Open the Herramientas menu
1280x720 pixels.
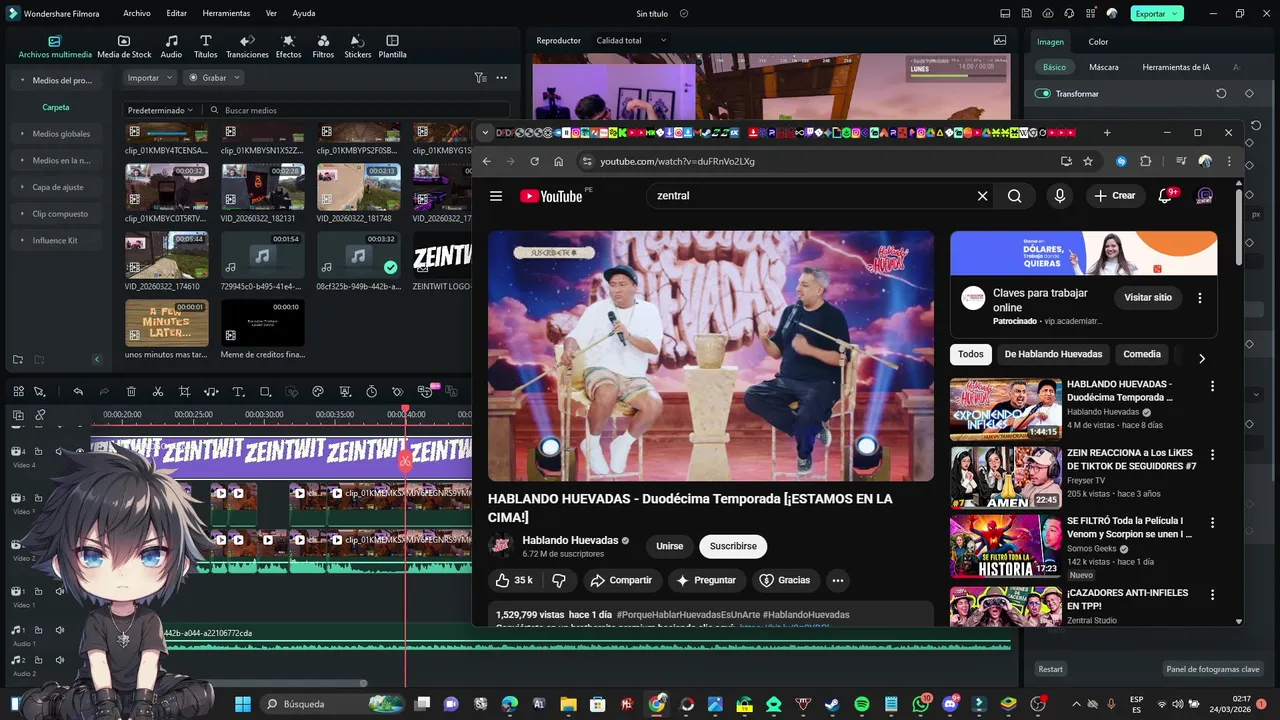[226, 13]
